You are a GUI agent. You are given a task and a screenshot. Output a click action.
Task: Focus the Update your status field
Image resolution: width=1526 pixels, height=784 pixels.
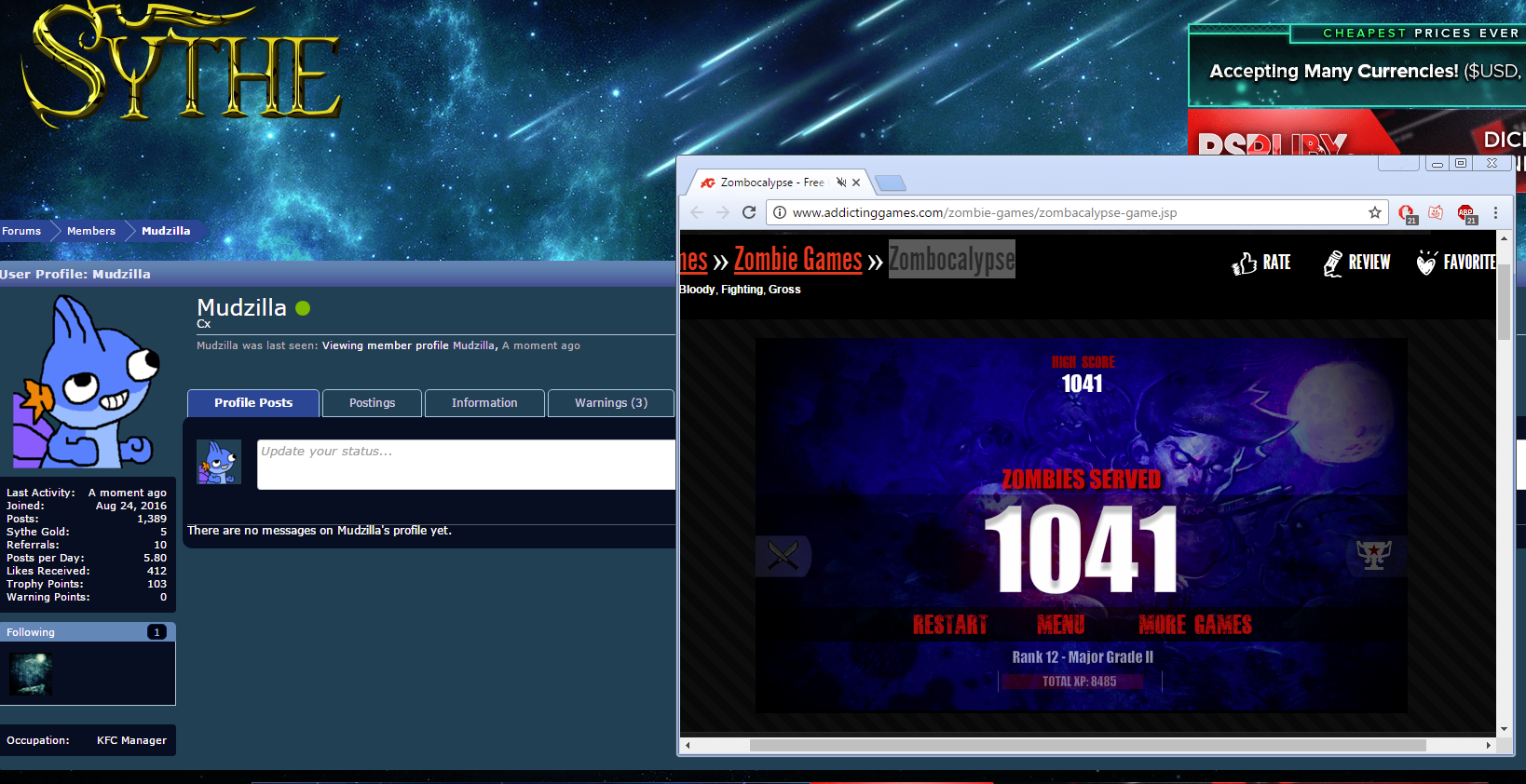(466, 465)
